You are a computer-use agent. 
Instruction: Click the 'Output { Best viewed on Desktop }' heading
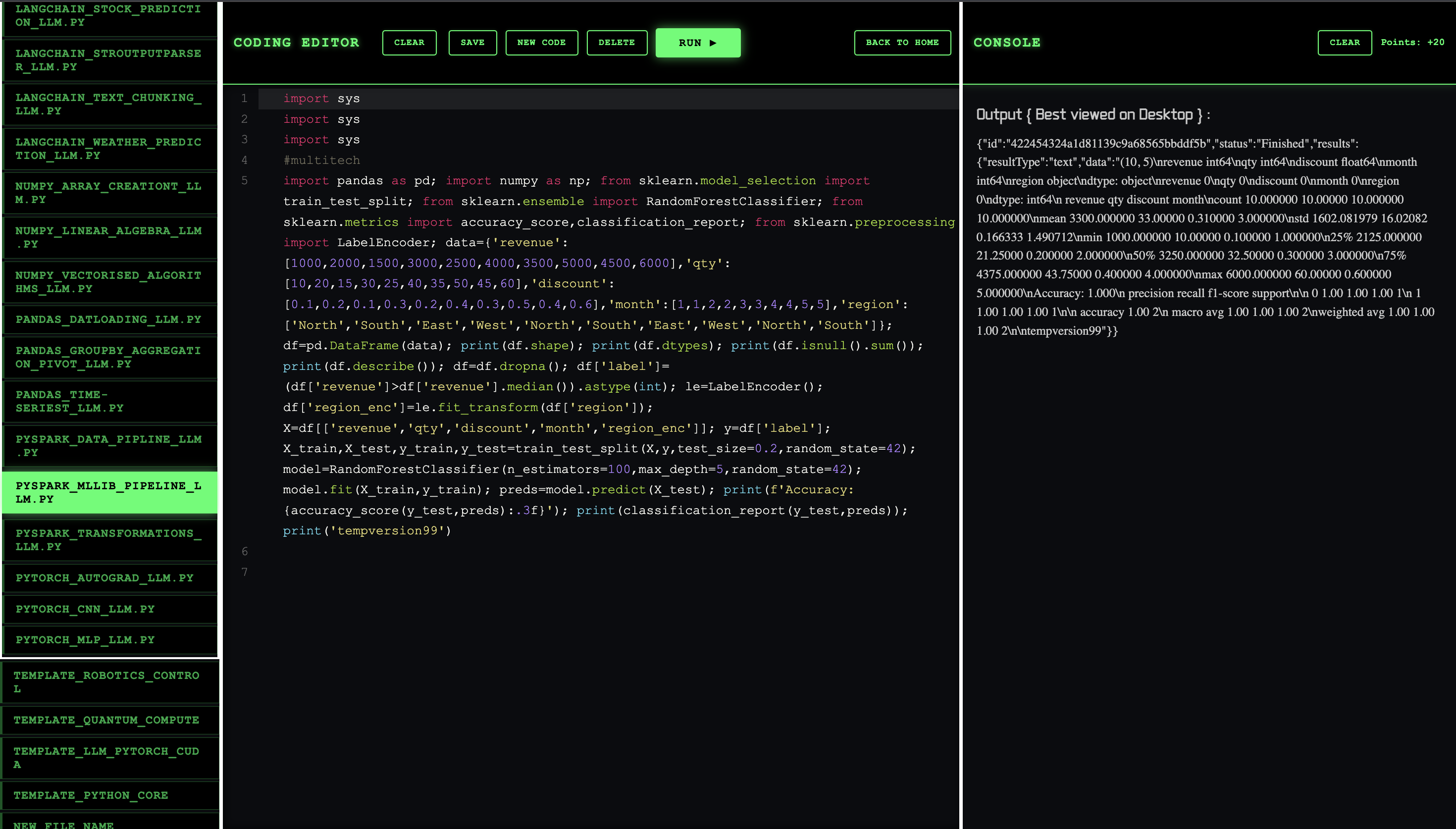(x=1093, y=115)
